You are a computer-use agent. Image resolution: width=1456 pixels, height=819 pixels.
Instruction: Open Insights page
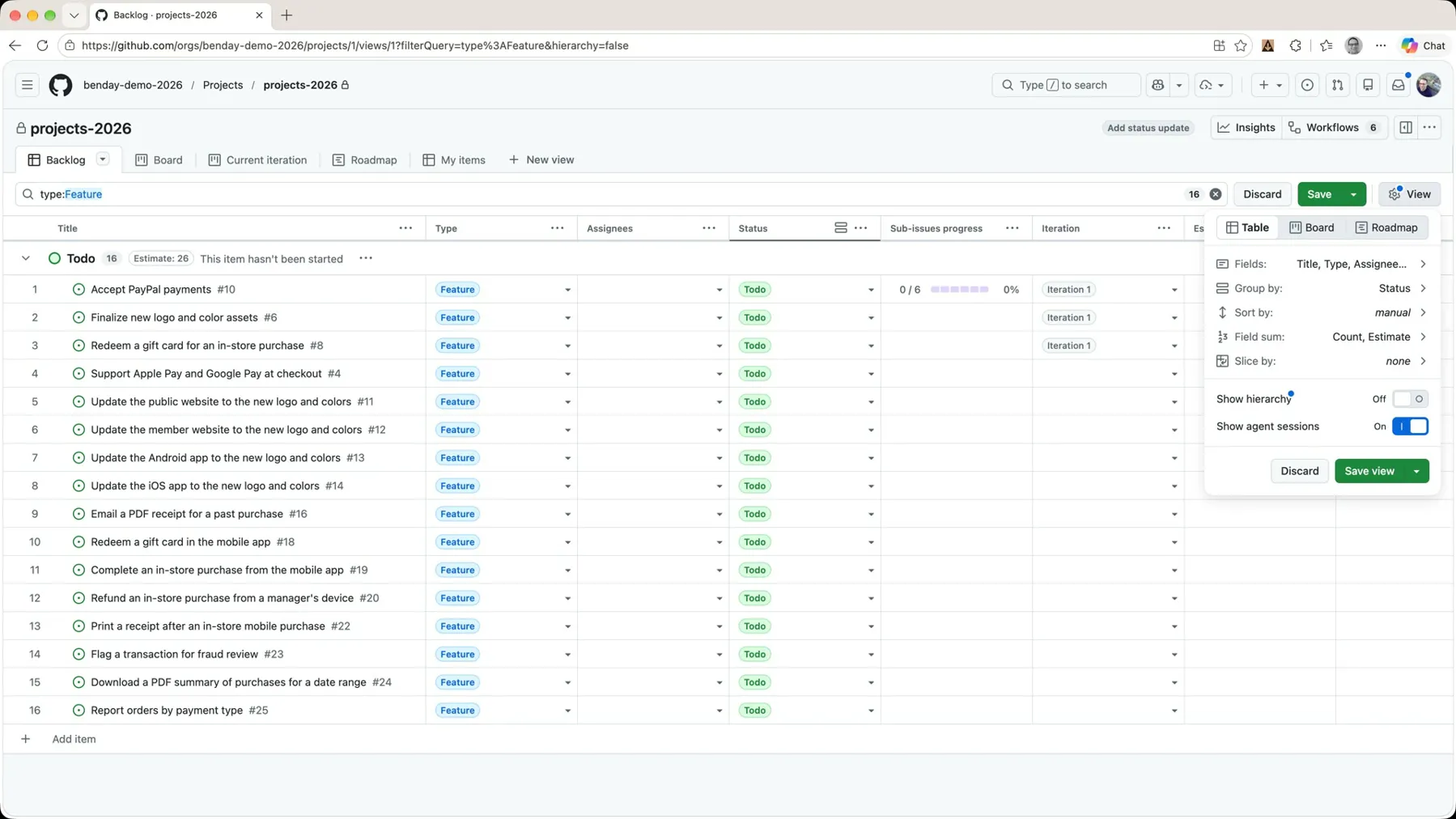(1246, 128)
